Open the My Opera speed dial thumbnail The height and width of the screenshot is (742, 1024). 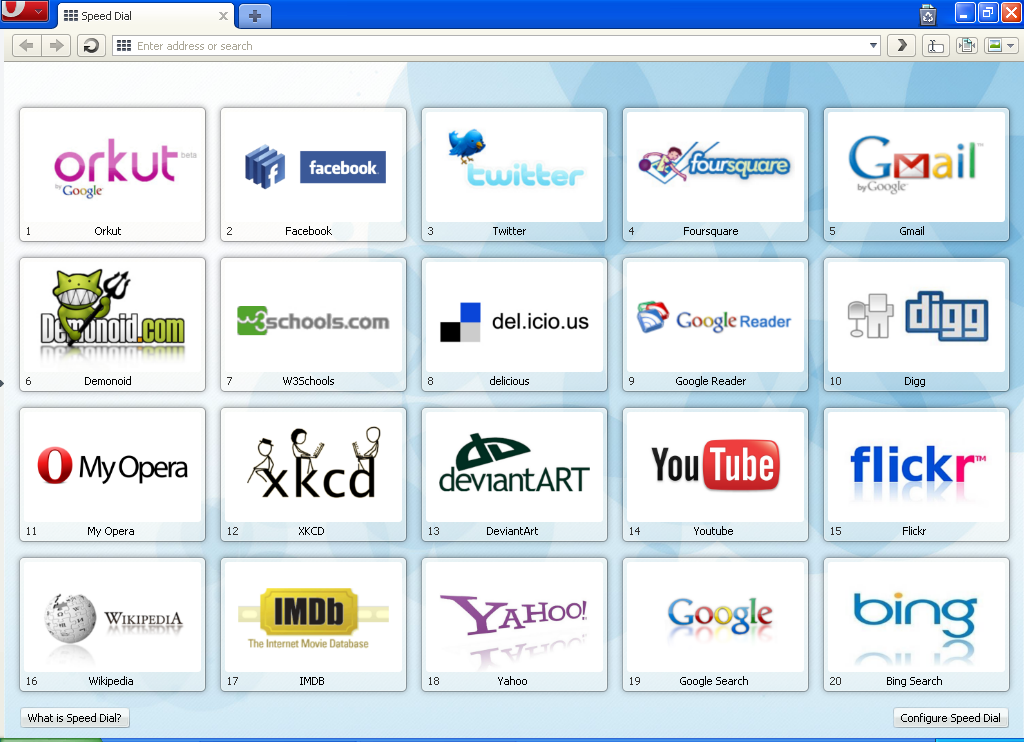tap(112, 475)
